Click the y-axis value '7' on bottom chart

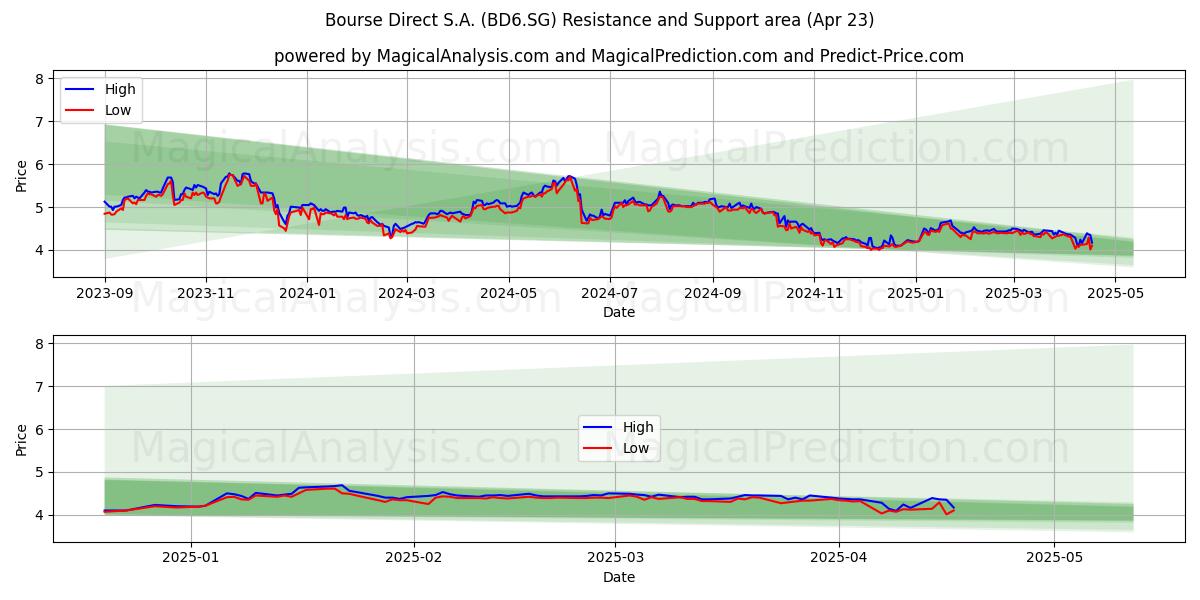click(x=38, y=386)
